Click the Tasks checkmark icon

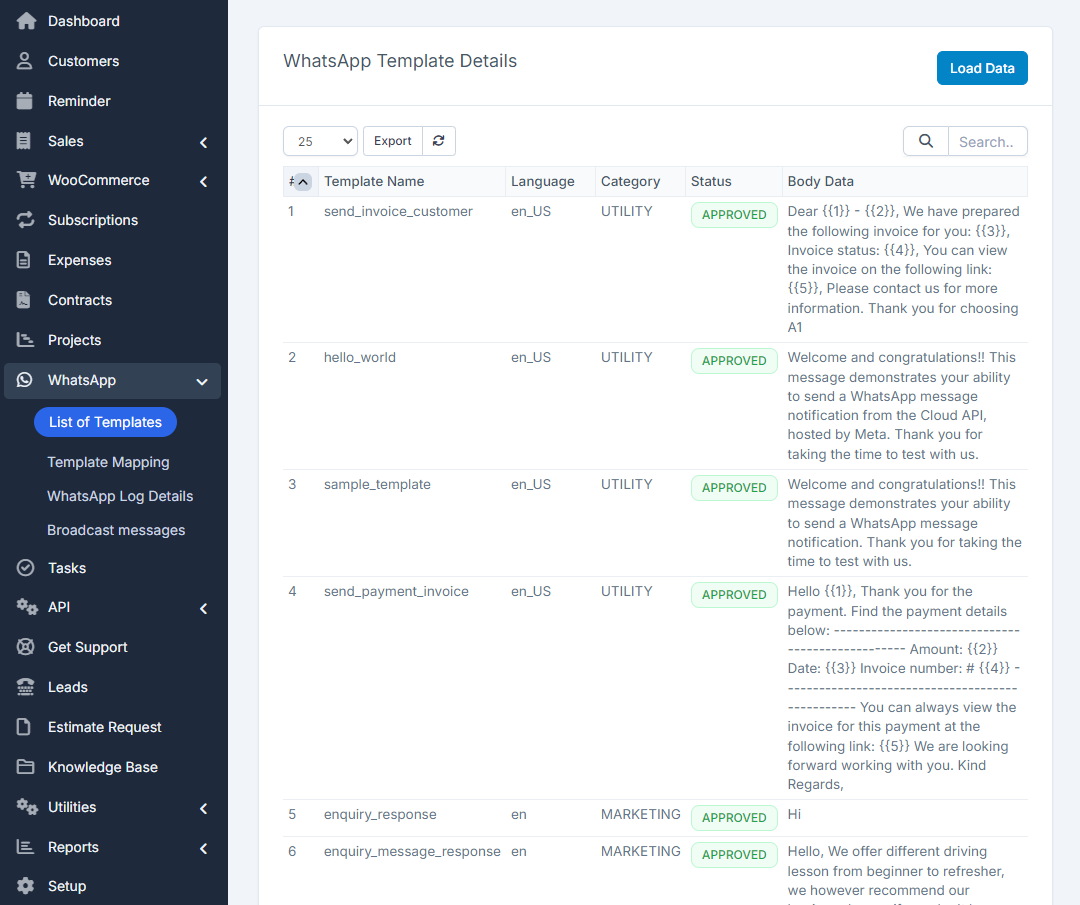23,567
